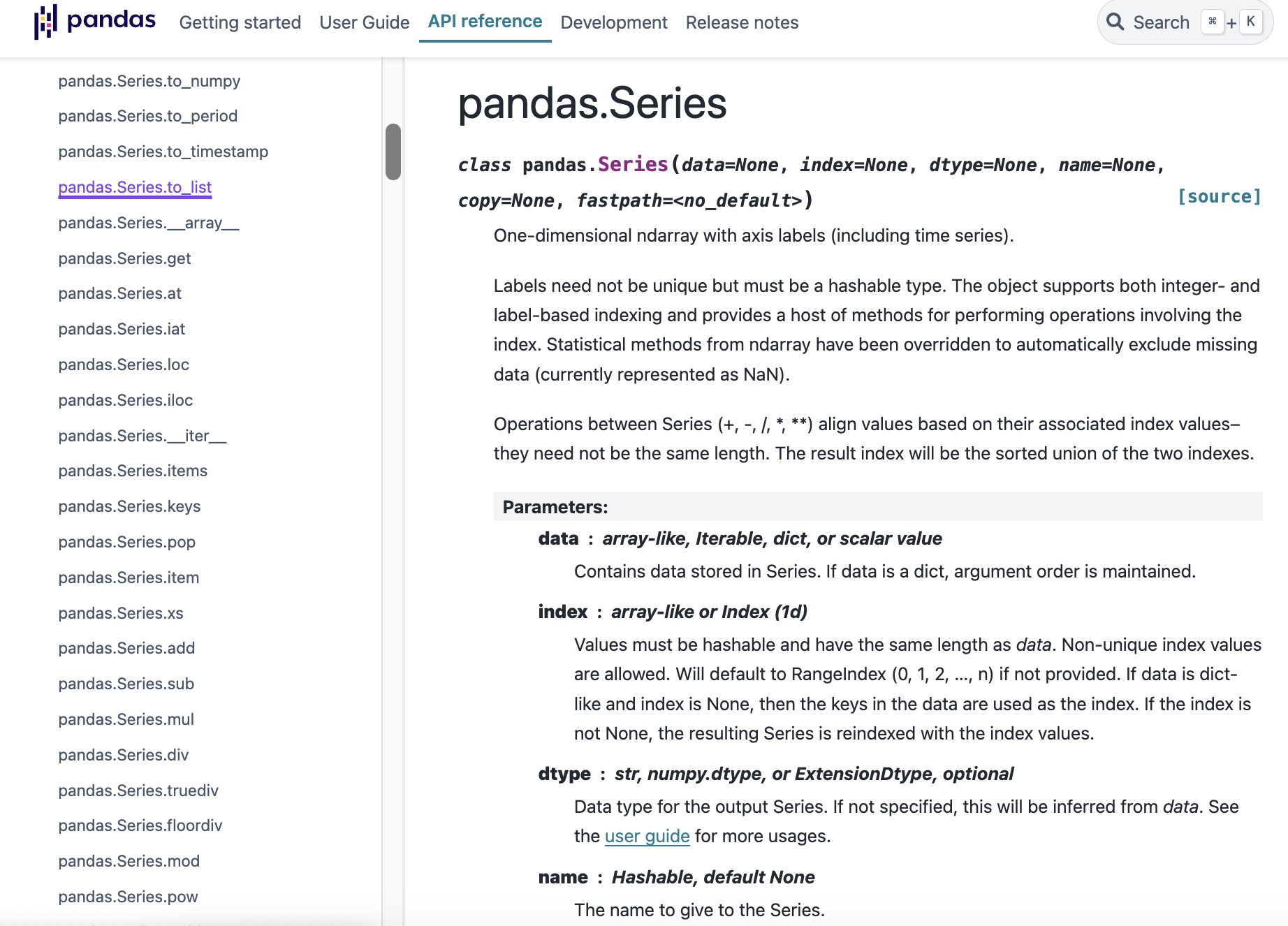Navigate to pandas.Series.get

pyautogui.click(x=124, y=258)
